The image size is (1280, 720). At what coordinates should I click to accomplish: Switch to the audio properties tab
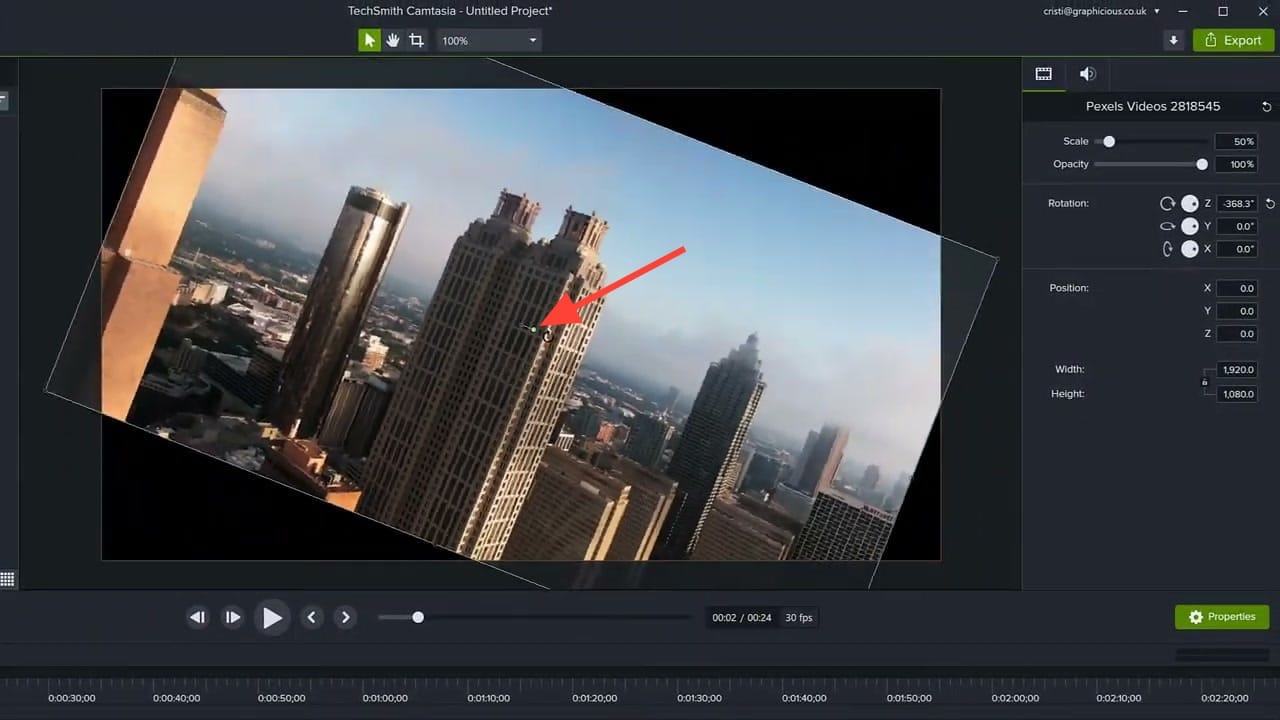pos(1088,73)
